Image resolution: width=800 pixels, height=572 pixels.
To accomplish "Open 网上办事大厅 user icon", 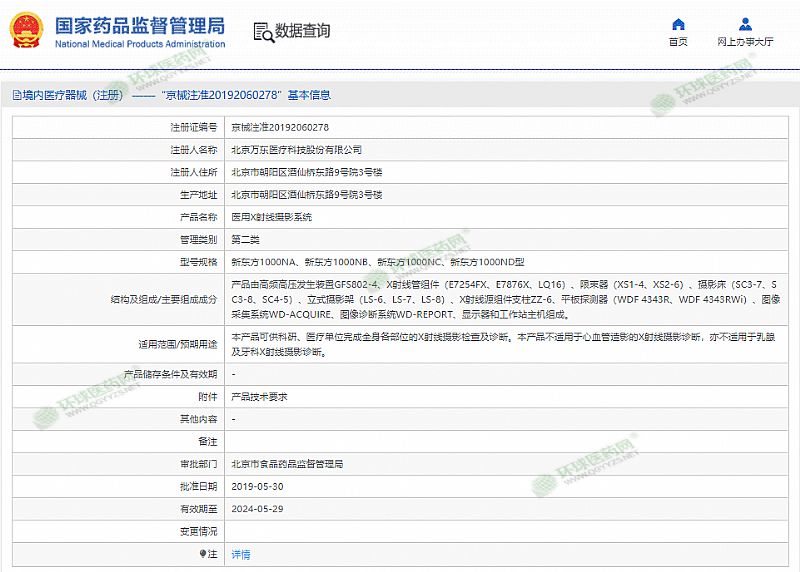I will coord(745,24).
